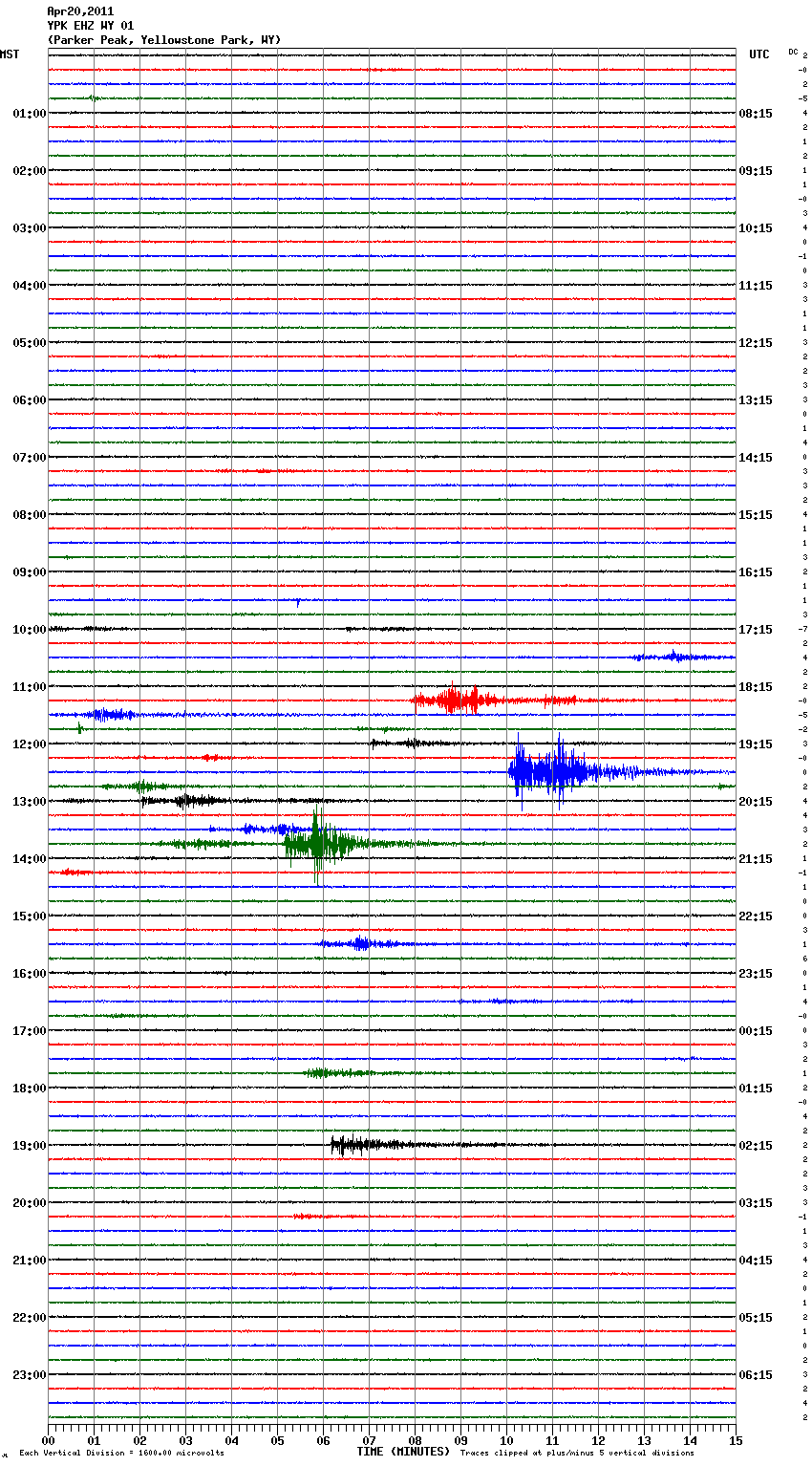Viewport: 812px width, 1466px height.
Task: Select the 20:00 MST row label
Action: pyautogui.click(x=30, y=1203)
